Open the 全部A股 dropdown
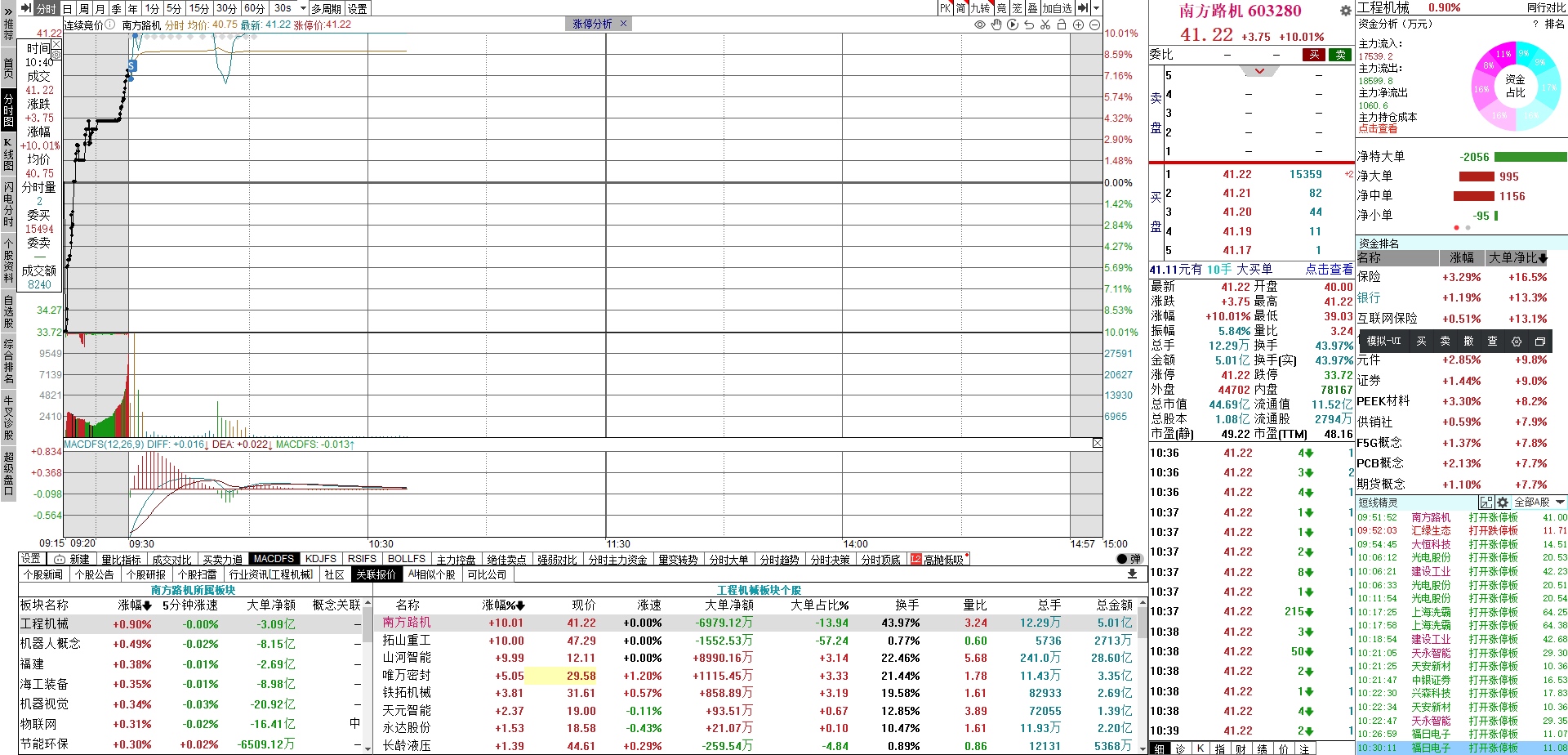Screen dimensions: 1568x755 click(x=1540, y=503)
